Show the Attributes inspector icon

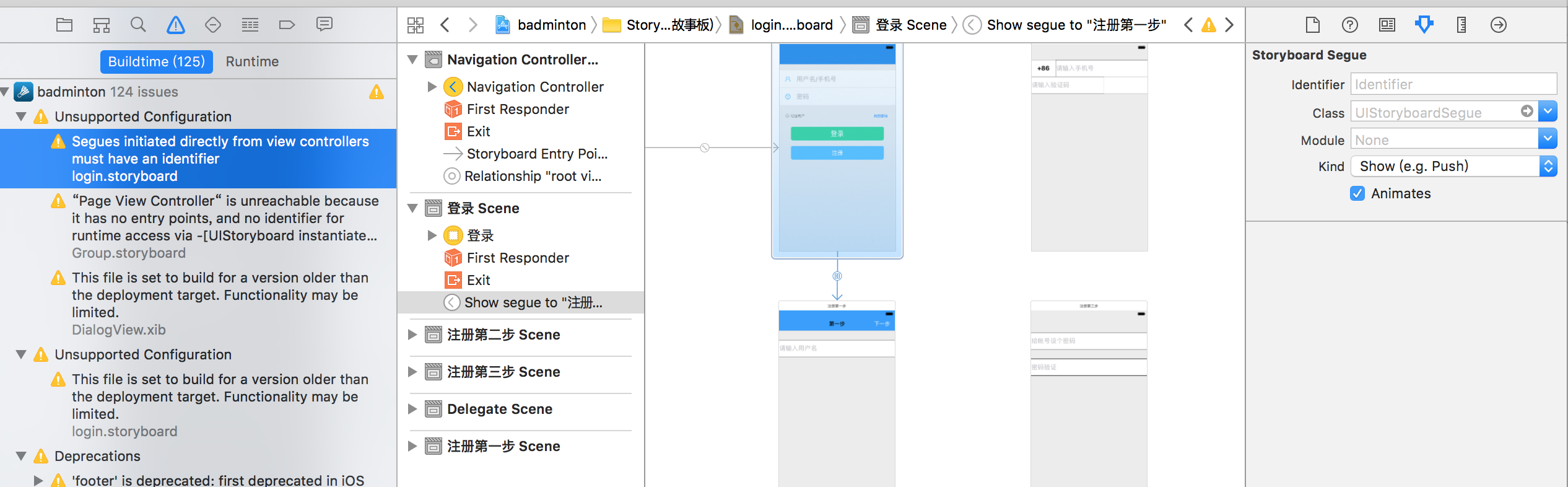[1424, 25]
